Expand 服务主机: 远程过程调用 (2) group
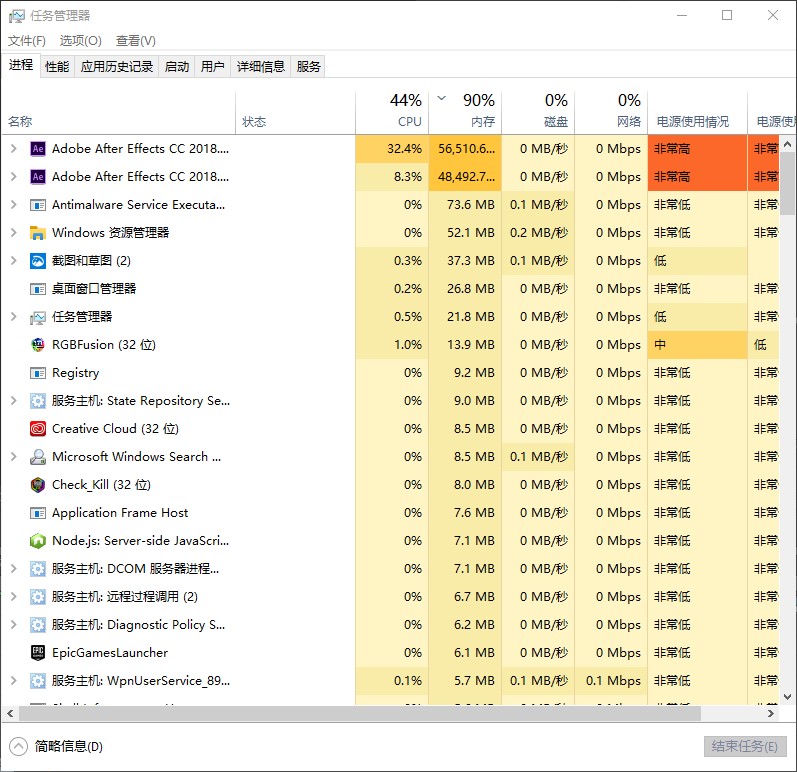This screenshot has width=797, height=772. coord(14,596)
